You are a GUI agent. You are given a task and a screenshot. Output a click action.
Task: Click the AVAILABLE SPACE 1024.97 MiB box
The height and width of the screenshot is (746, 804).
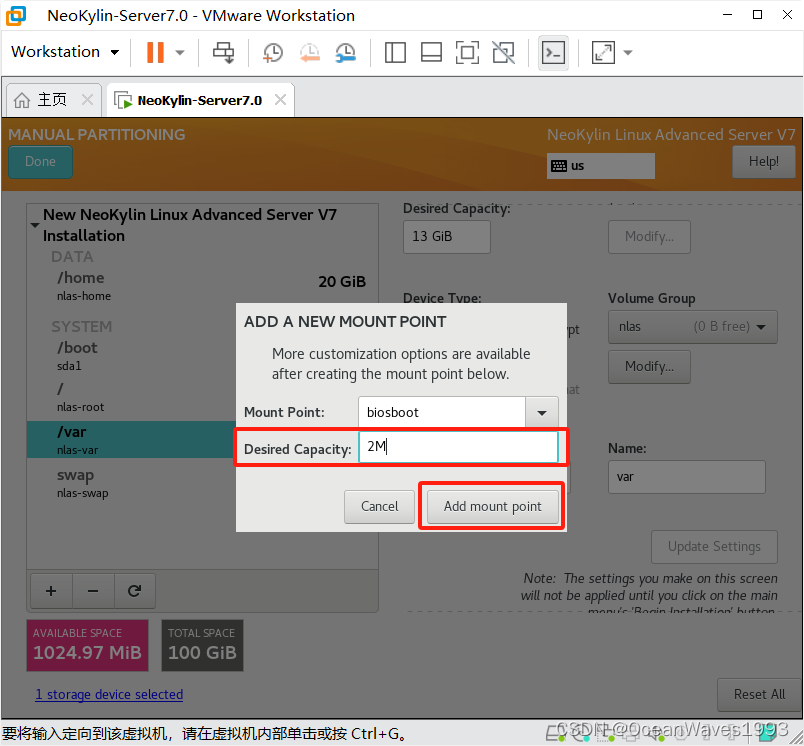click(x=88, y=646)
